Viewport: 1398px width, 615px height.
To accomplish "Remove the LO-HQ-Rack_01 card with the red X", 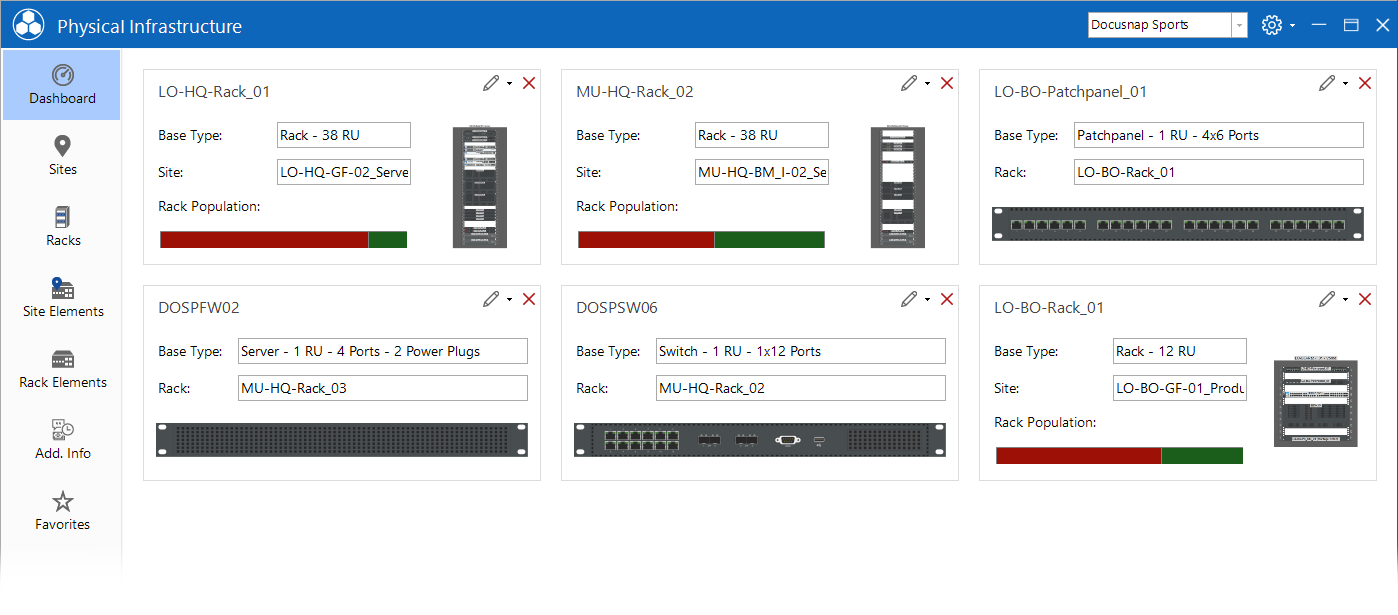I will [529, 83].
